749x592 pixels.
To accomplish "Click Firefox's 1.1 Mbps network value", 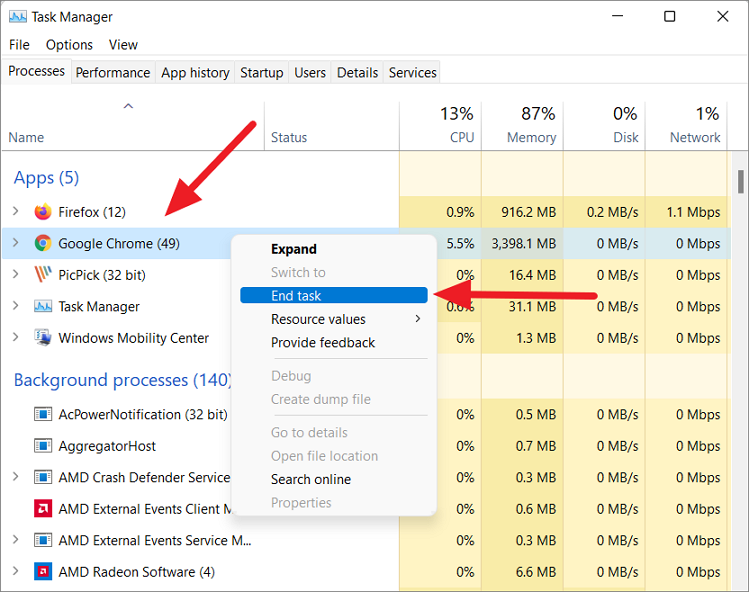I will click(x=693, y=212).
